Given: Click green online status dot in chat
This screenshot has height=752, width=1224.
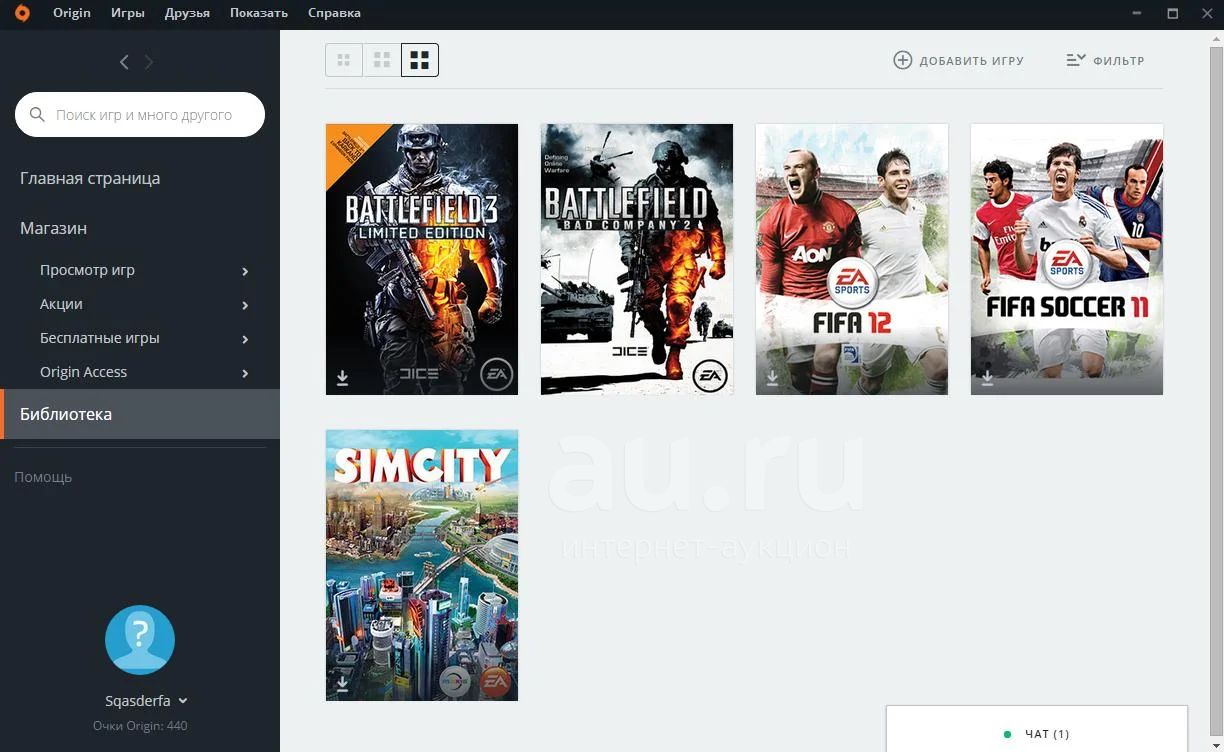Looking at the screenshot, I should point(1007,734).
